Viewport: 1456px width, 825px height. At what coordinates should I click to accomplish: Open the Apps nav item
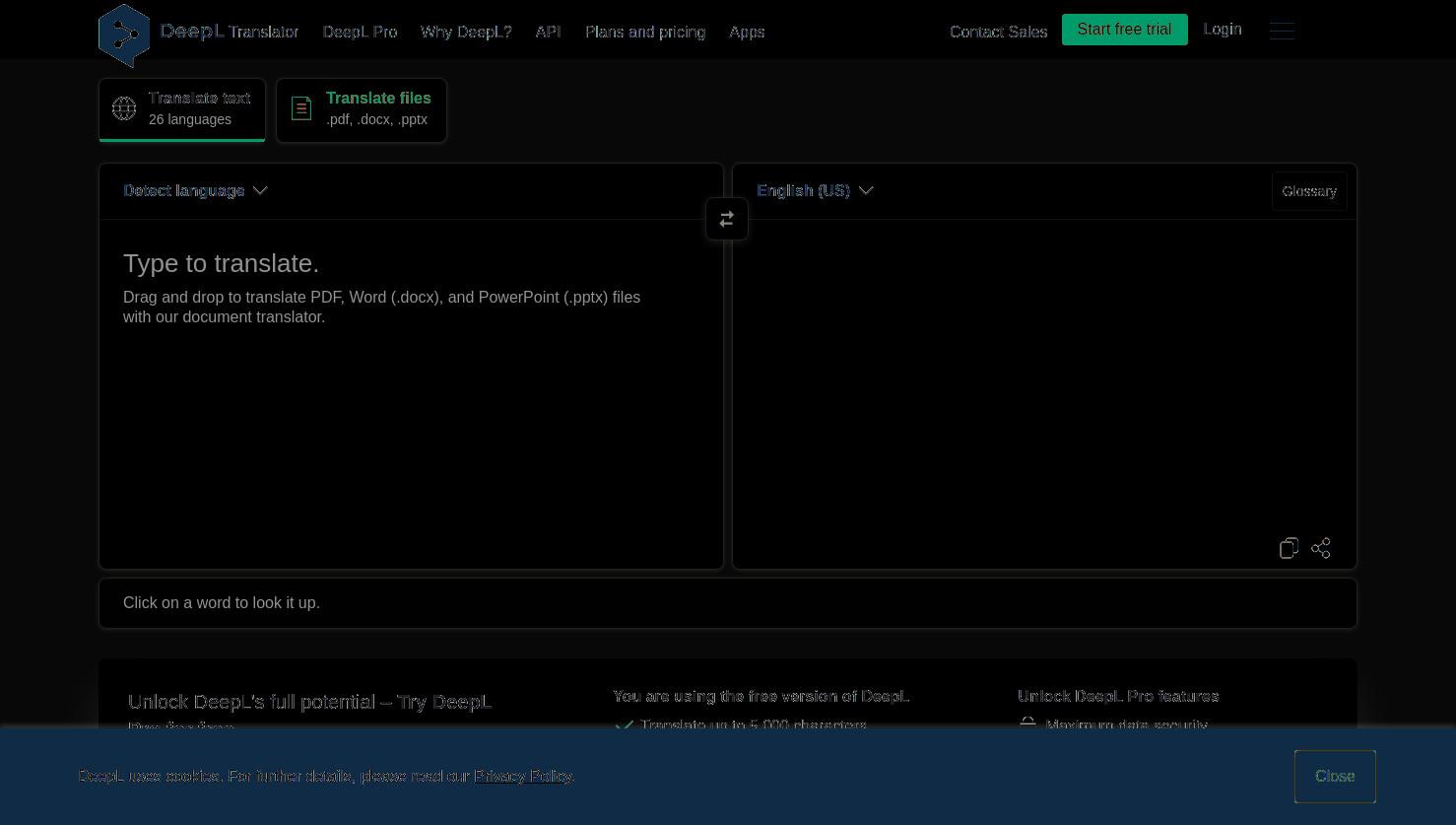pos(747,32)
